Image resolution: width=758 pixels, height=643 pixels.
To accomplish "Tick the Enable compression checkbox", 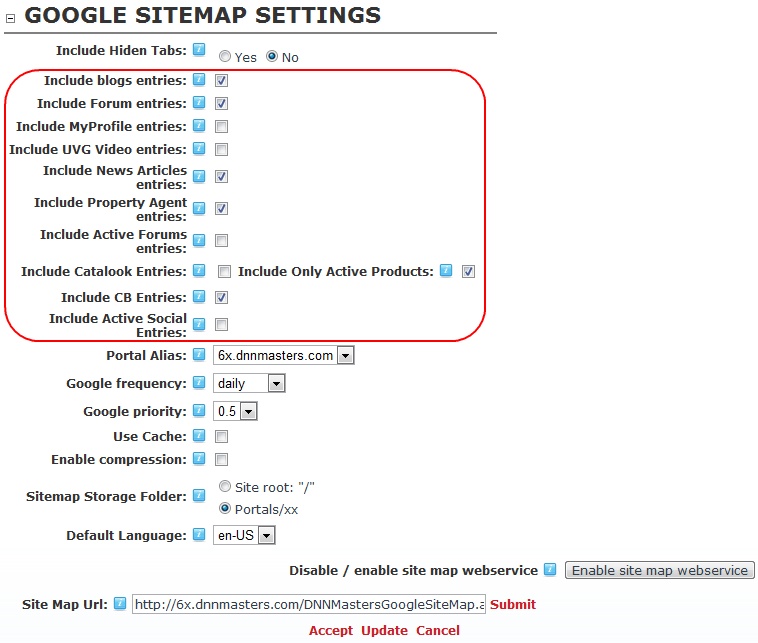I will (221, 459).
